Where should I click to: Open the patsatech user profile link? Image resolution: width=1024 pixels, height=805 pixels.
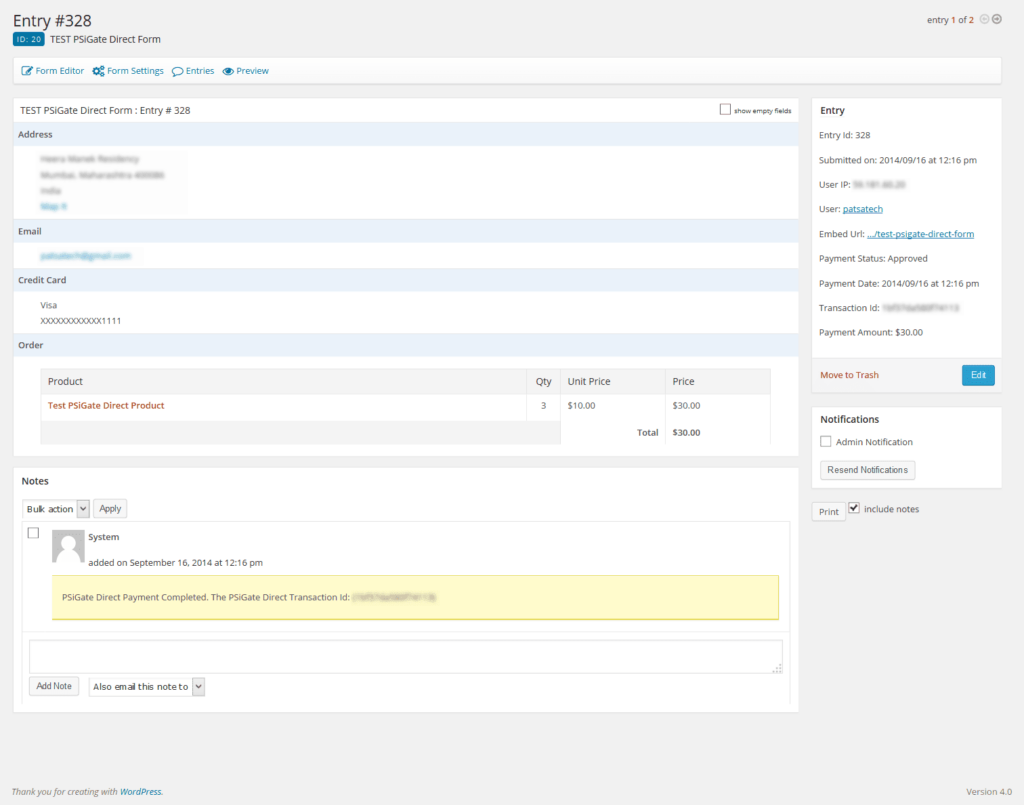pyautogui.click(x=862, y=208)
